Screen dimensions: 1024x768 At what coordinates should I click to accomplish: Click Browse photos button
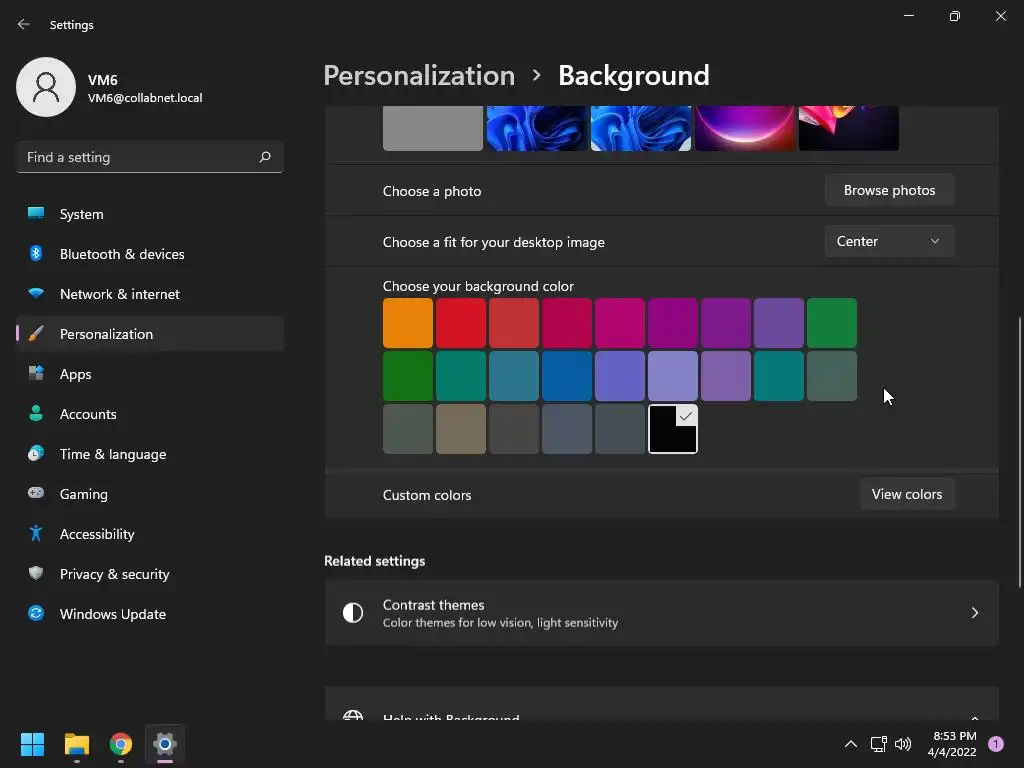(889, 190)
